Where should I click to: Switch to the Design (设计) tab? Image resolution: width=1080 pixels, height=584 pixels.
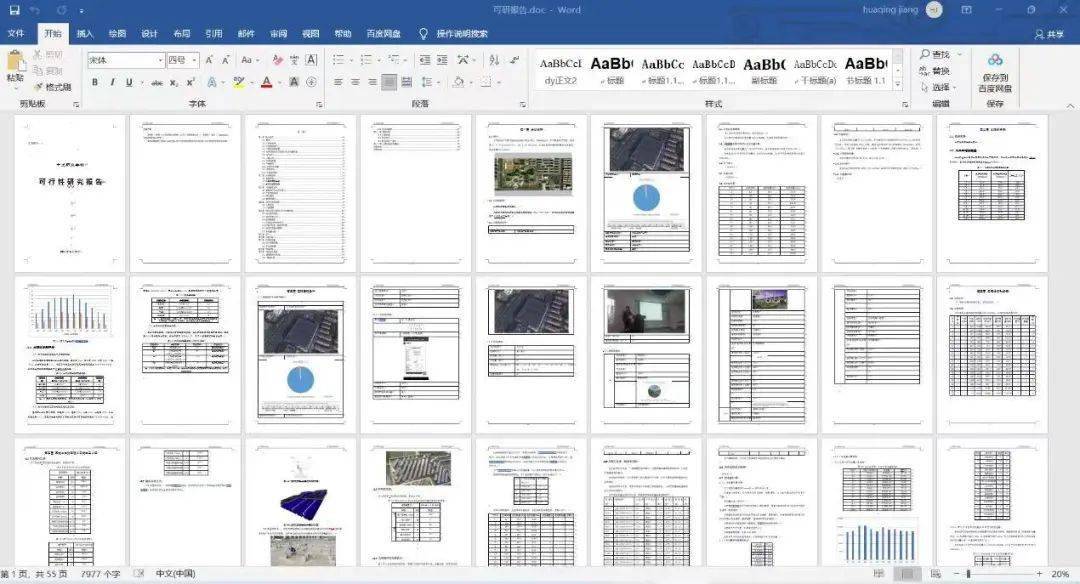(x=149, y=33)
